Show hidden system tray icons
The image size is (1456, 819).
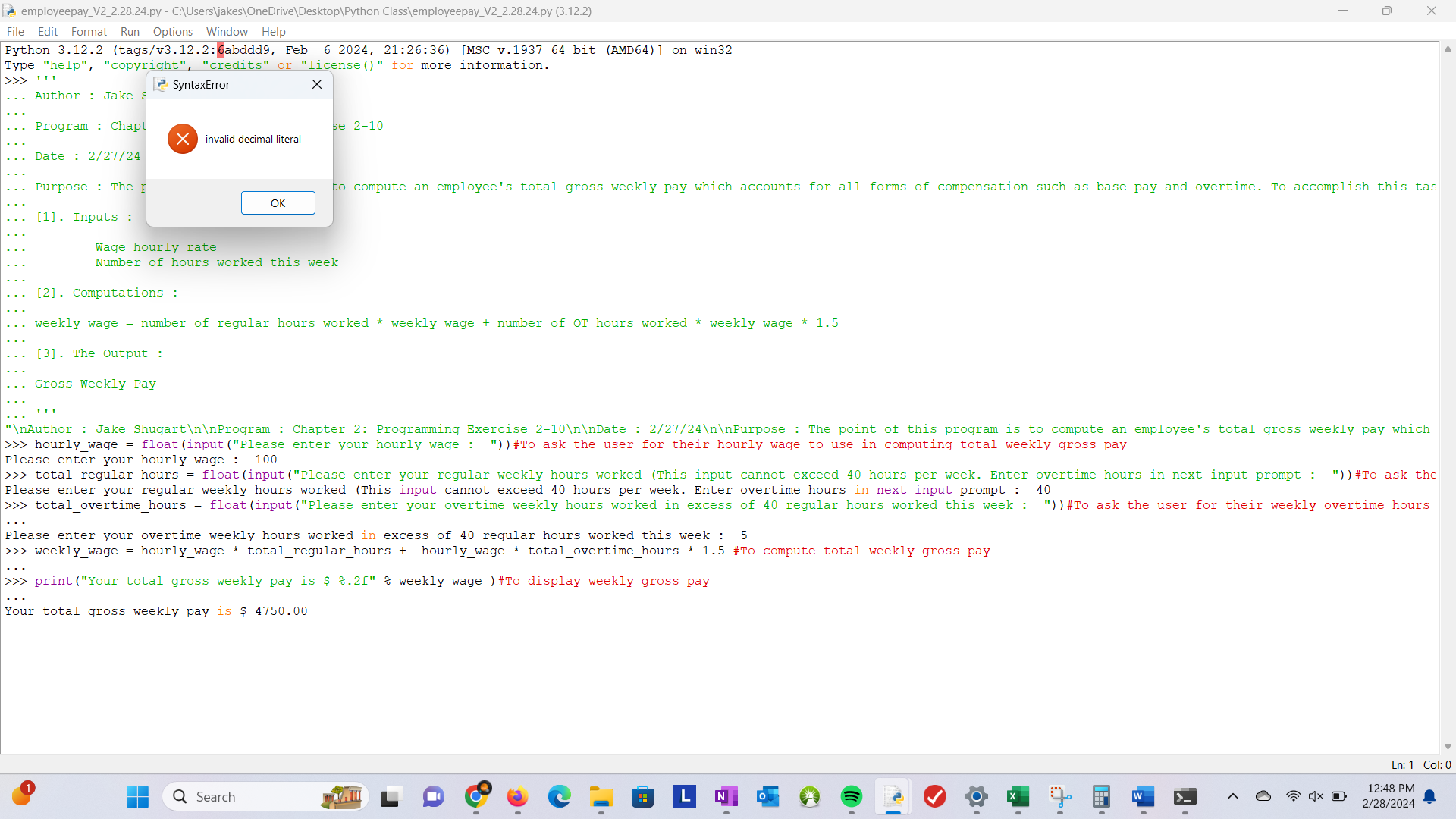click(1233, 796)
